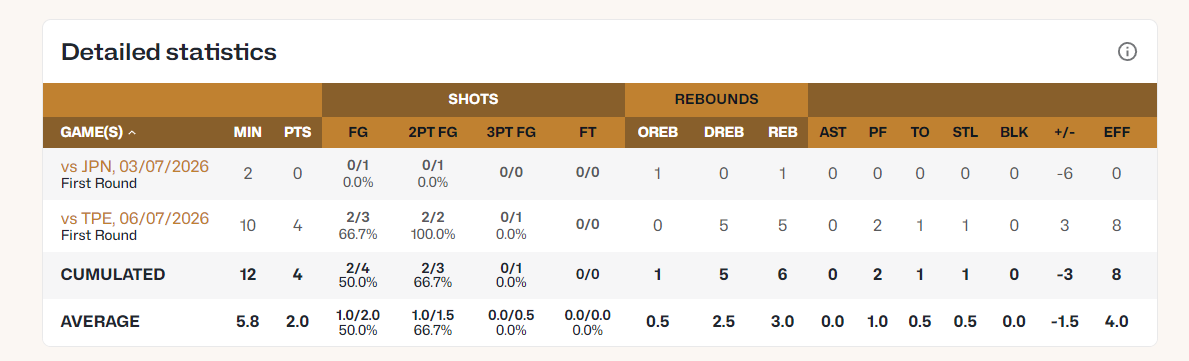
Task: Click the TO column header
Action: 920,132
